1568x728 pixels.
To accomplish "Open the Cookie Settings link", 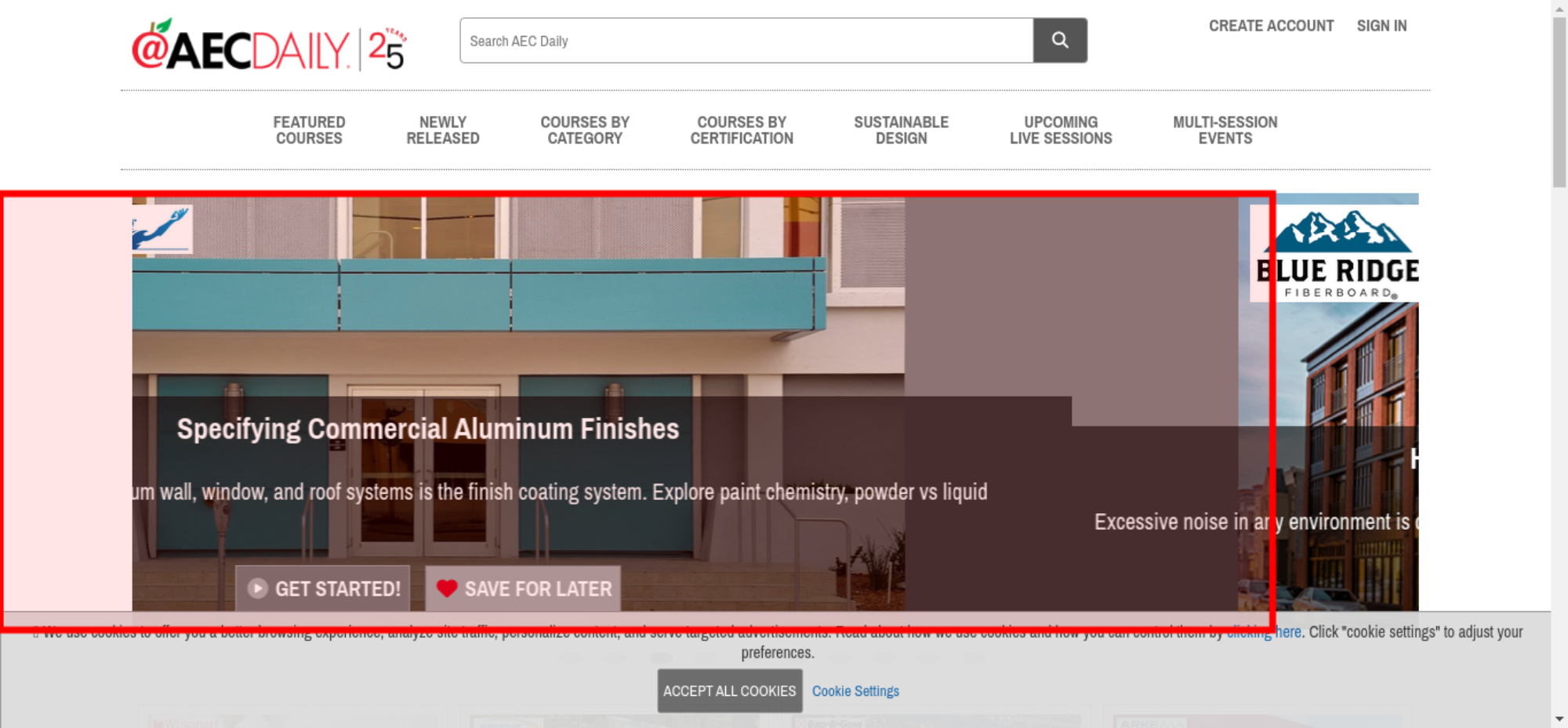I will (x=855, y=691).
